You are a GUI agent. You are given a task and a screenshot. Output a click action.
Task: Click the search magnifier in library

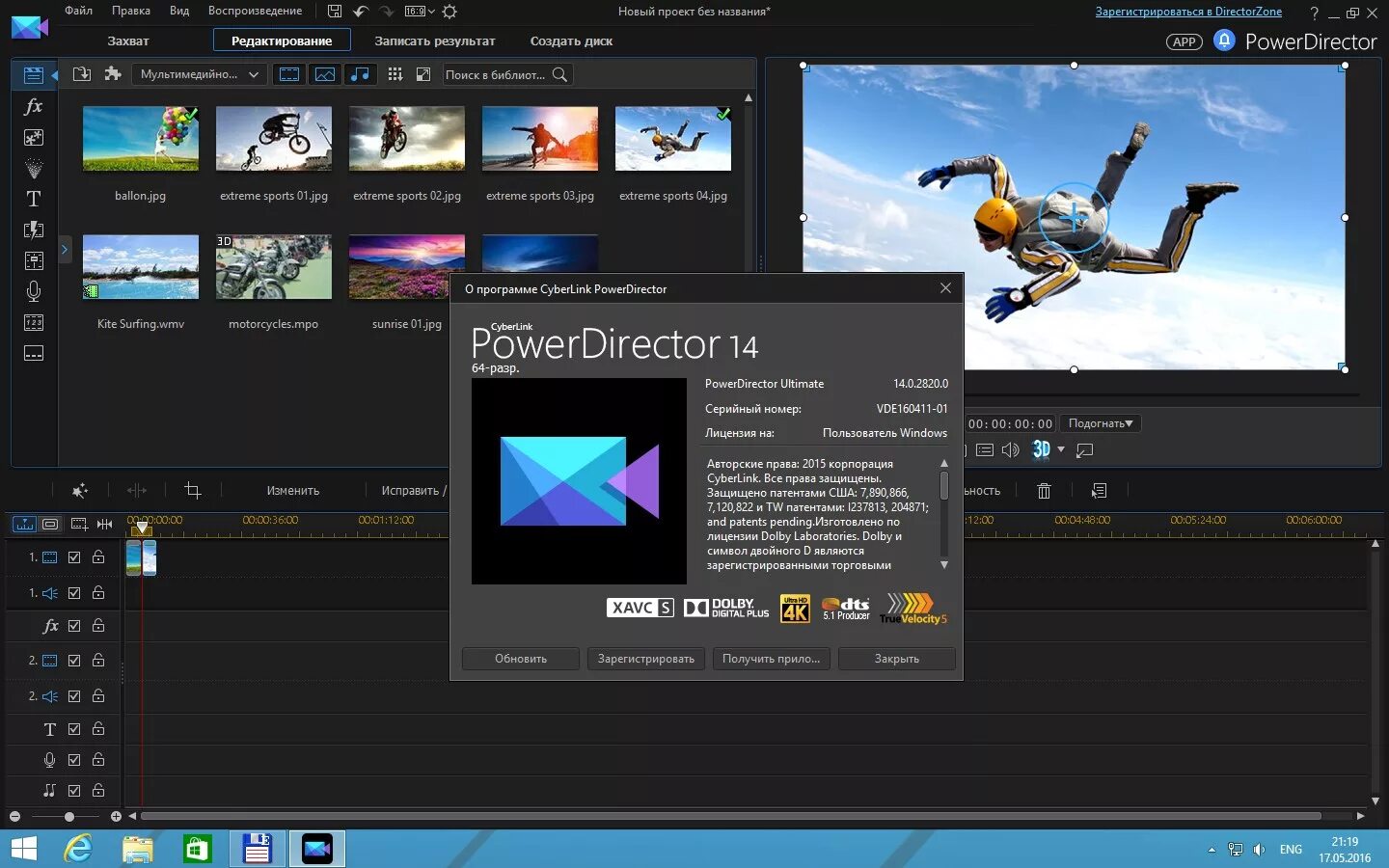tap(559, 74)
